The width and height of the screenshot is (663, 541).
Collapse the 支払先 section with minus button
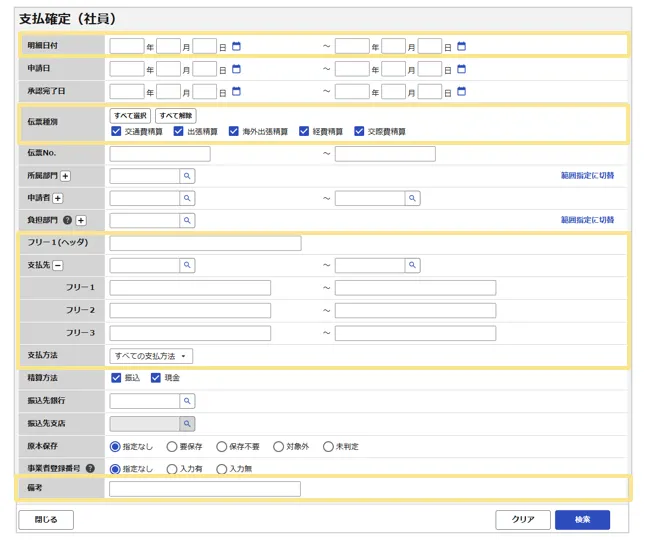[x=57, y=266]
